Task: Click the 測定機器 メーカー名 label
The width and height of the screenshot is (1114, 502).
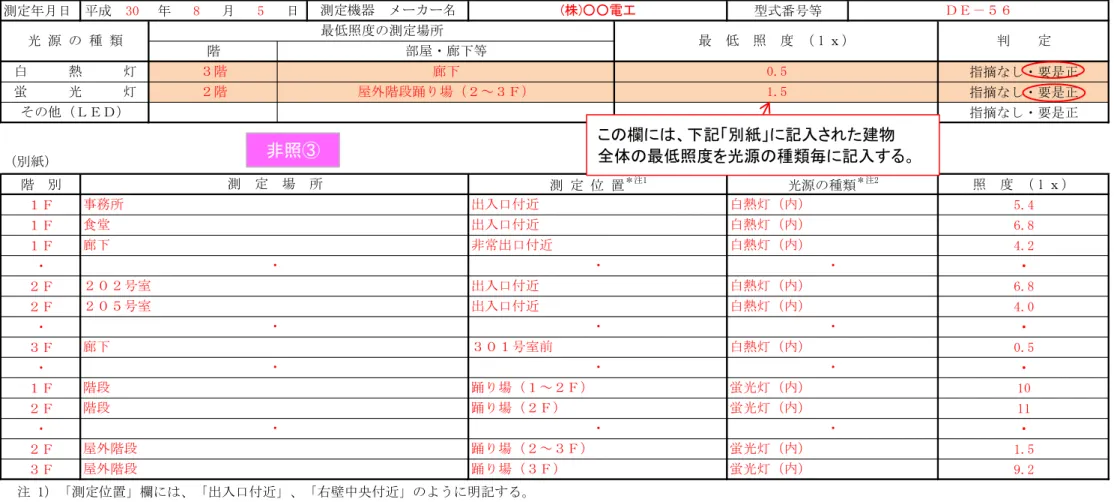Action: (x=387, y=11)
